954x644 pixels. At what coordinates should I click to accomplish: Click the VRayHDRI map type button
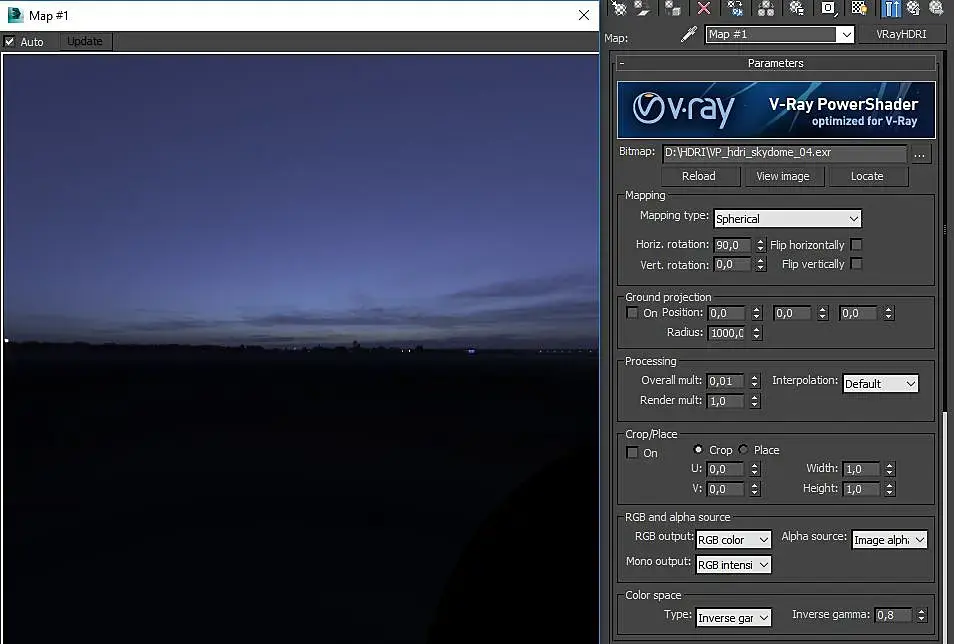tap(901, 35)
